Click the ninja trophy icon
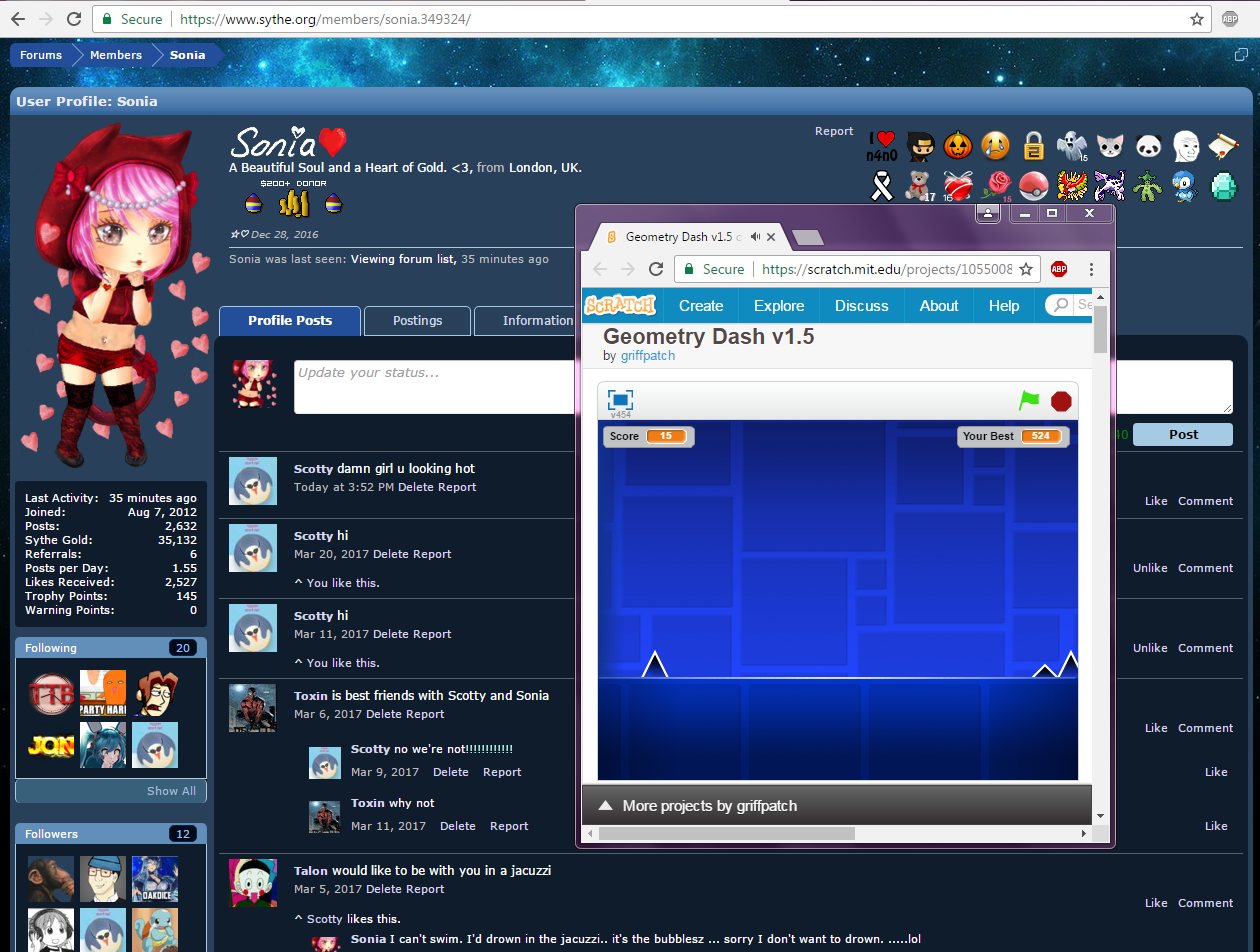 pyautogui.click(x=920, y=146)
